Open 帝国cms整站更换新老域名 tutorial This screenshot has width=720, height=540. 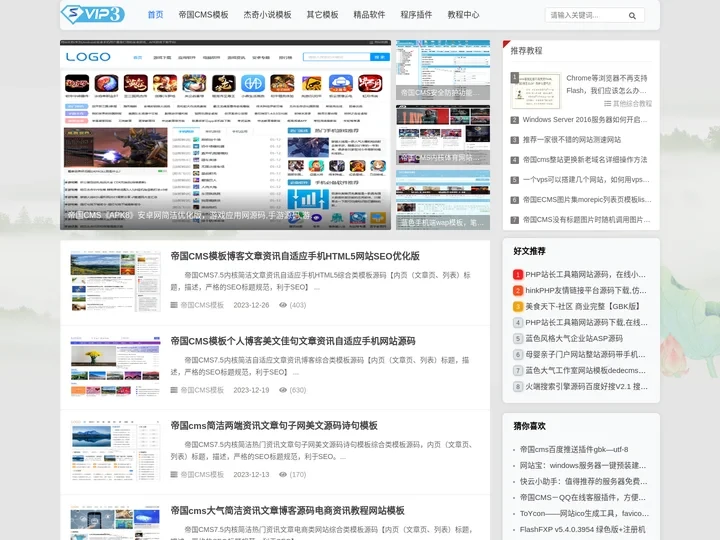[585, 159]
